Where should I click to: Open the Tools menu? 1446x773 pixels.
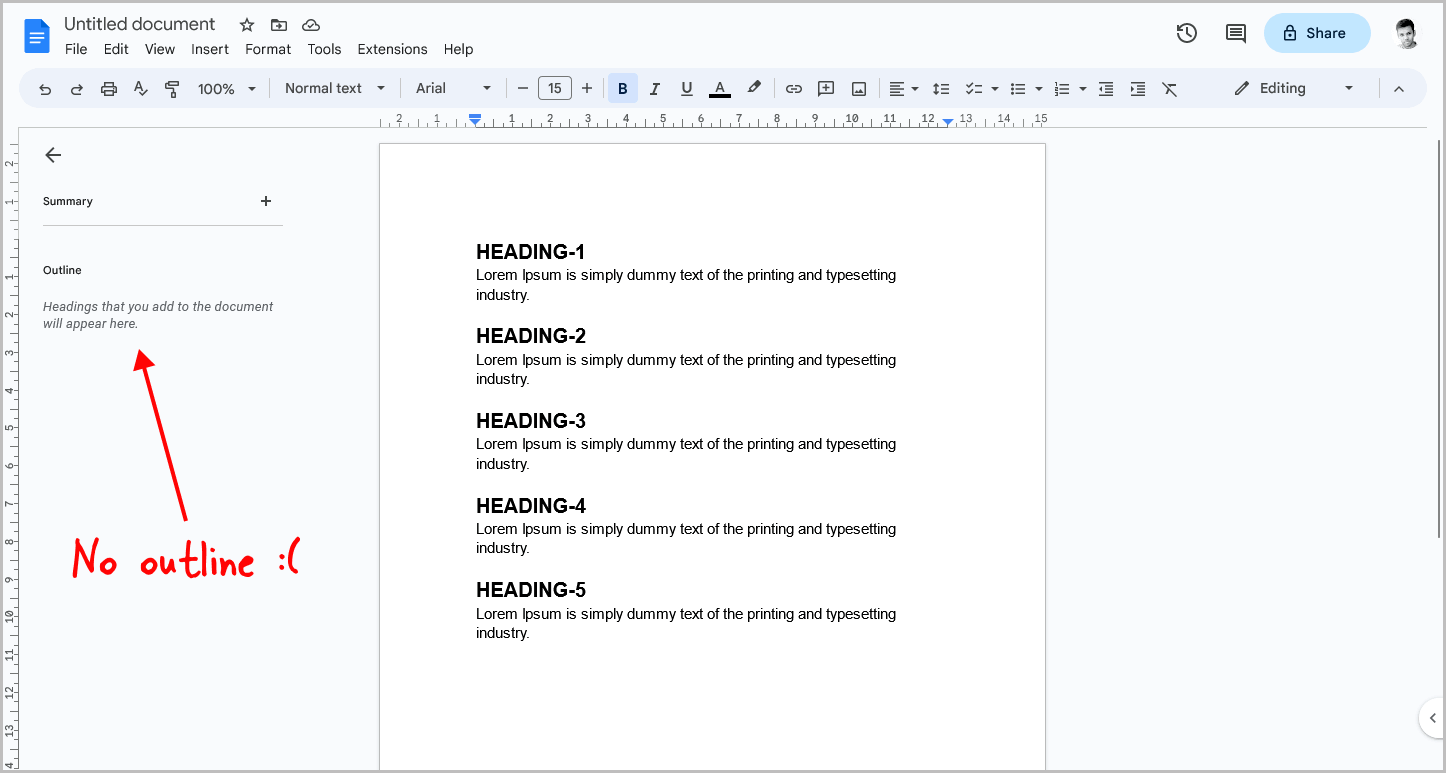(324, 49)
